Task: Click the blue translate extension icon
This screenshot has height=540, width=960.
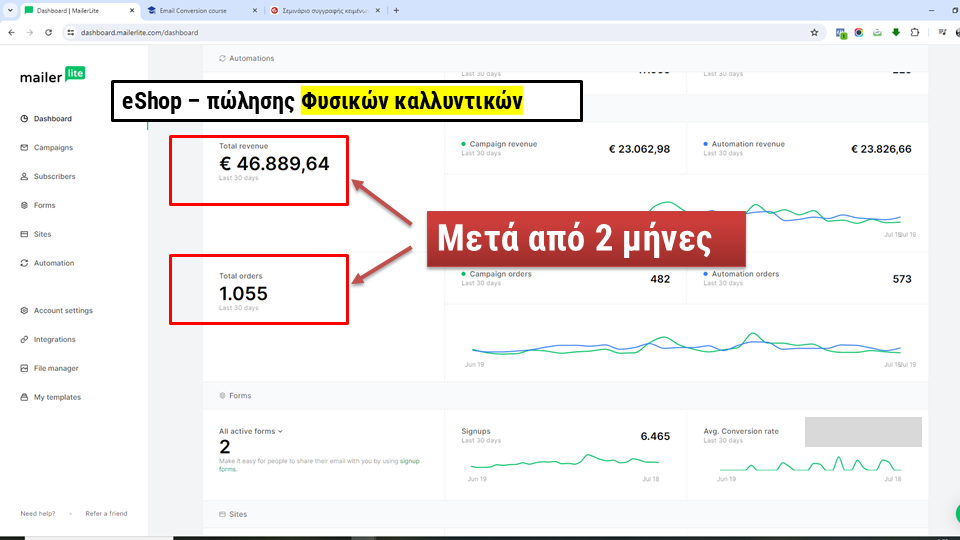Action: click(x=841, y=33)
